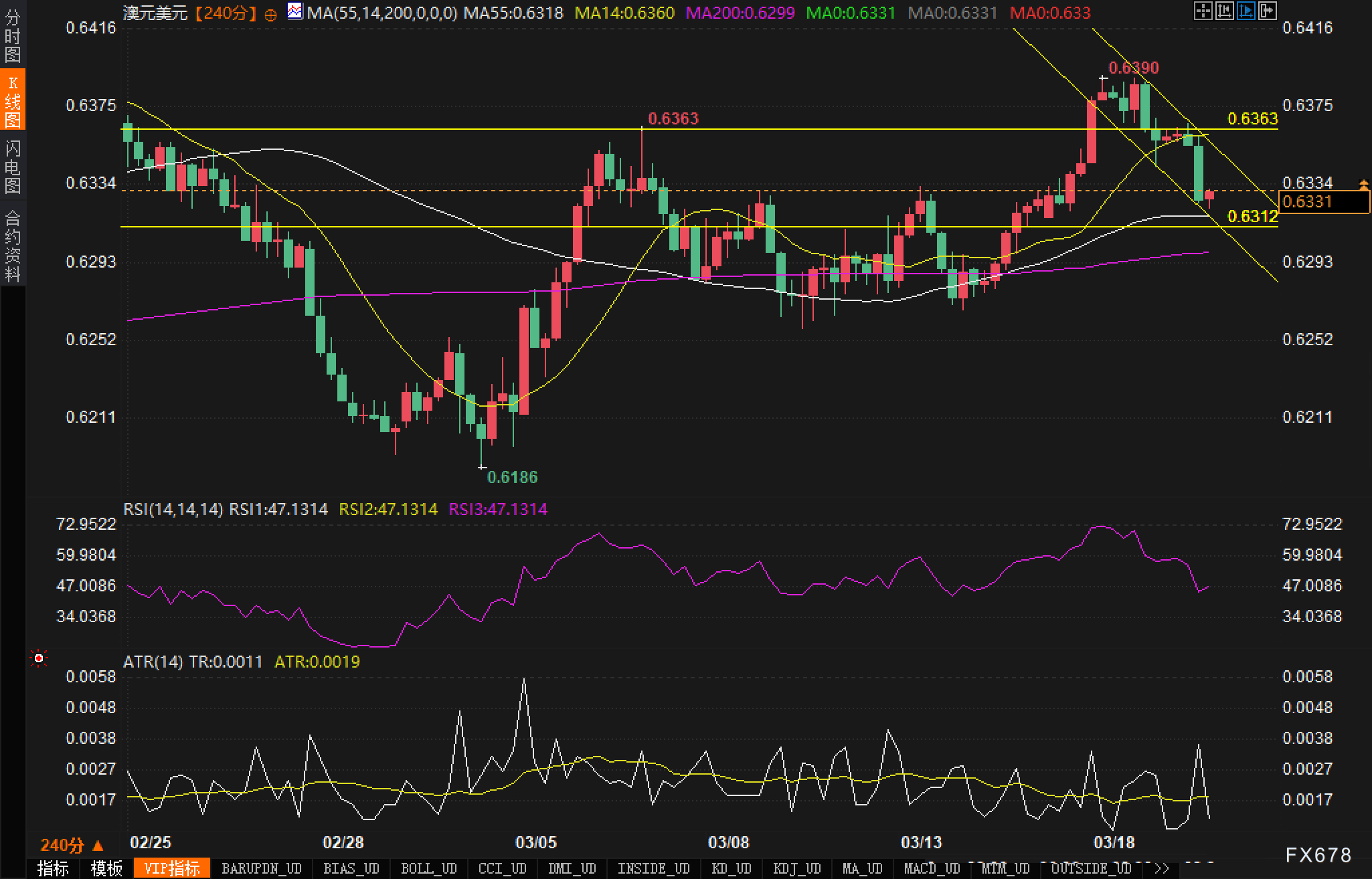
Task: Click the 指标 button in bottom bar
Action: pyautogui.click(x=53, y=868)
